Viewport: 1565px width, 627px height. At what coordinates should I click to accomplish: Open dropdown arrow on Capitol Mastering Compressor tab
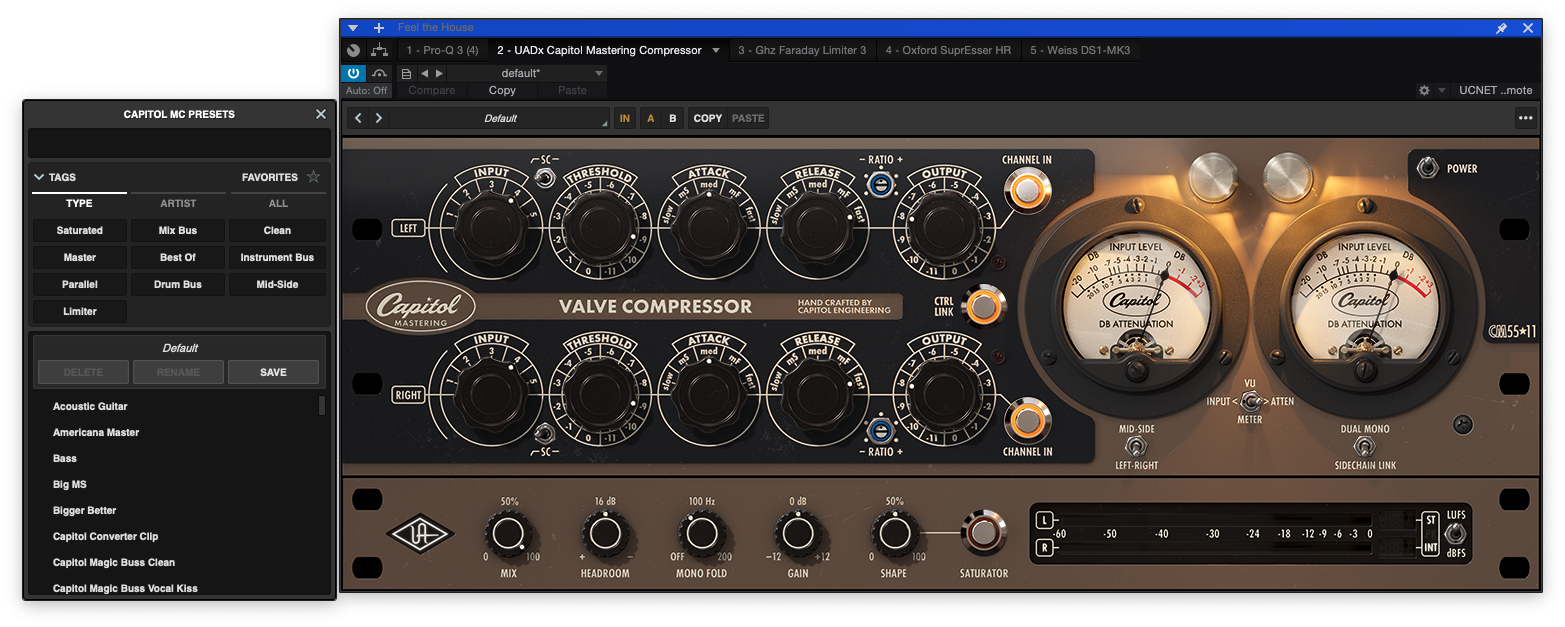pyautogui.click(x=716, y=50)
